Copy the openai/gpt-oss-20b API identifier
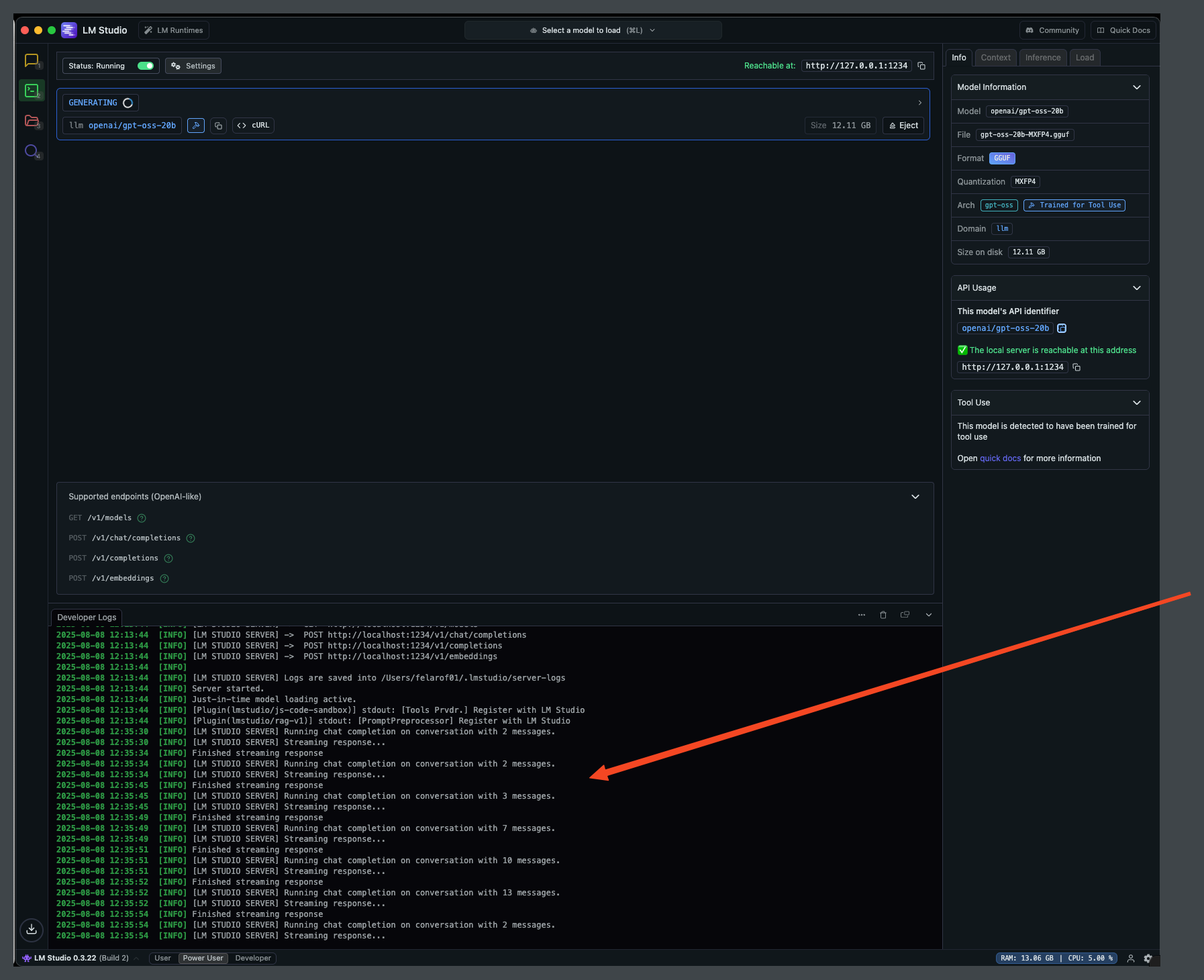Image resolution: width=1204 pixels, height=980 pixels. pos(1061,328)
